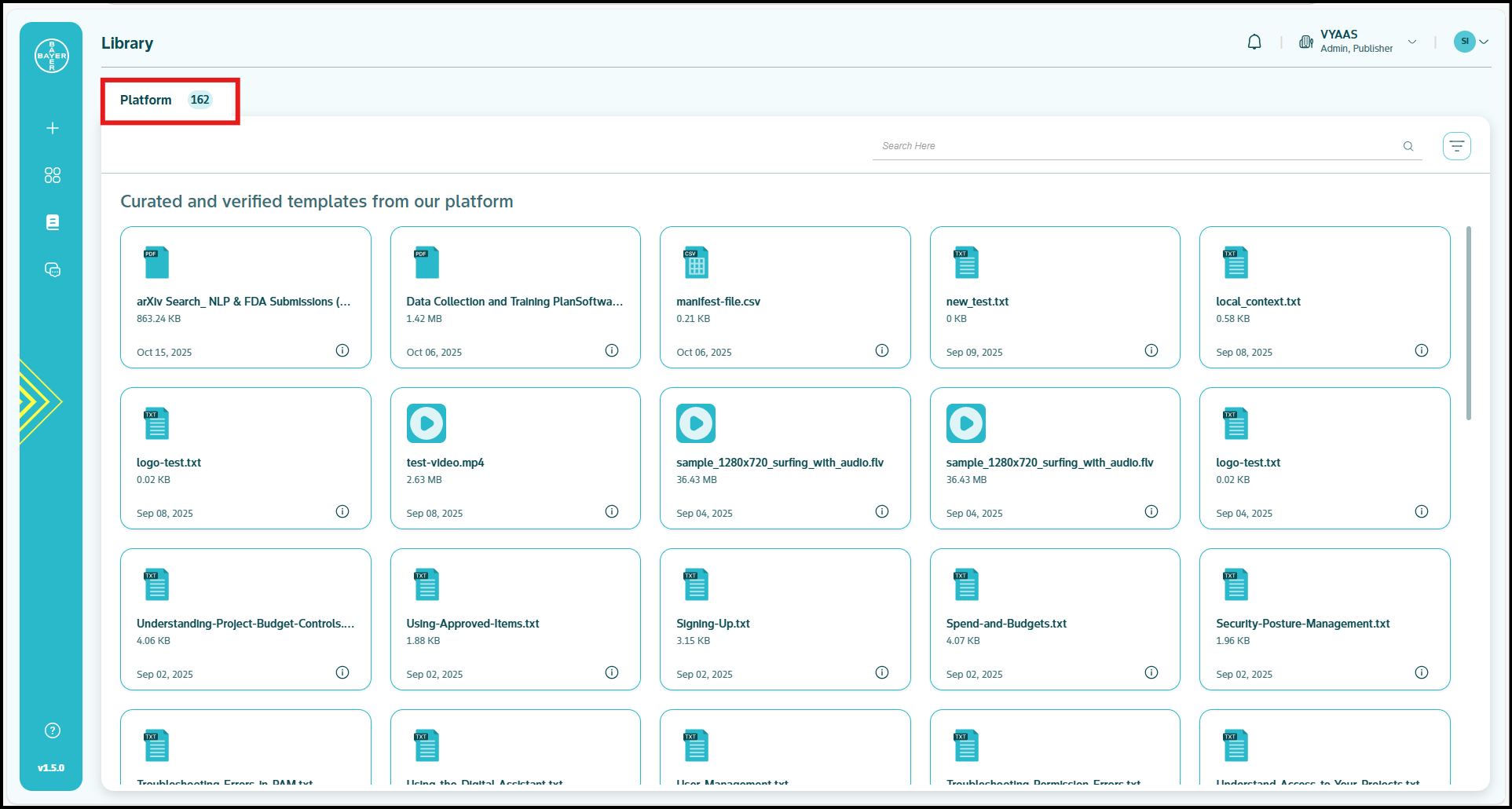This screenshot has height=809, width=1512.
Task: Show info for test-video.mp4
Action: click(611, 511)
